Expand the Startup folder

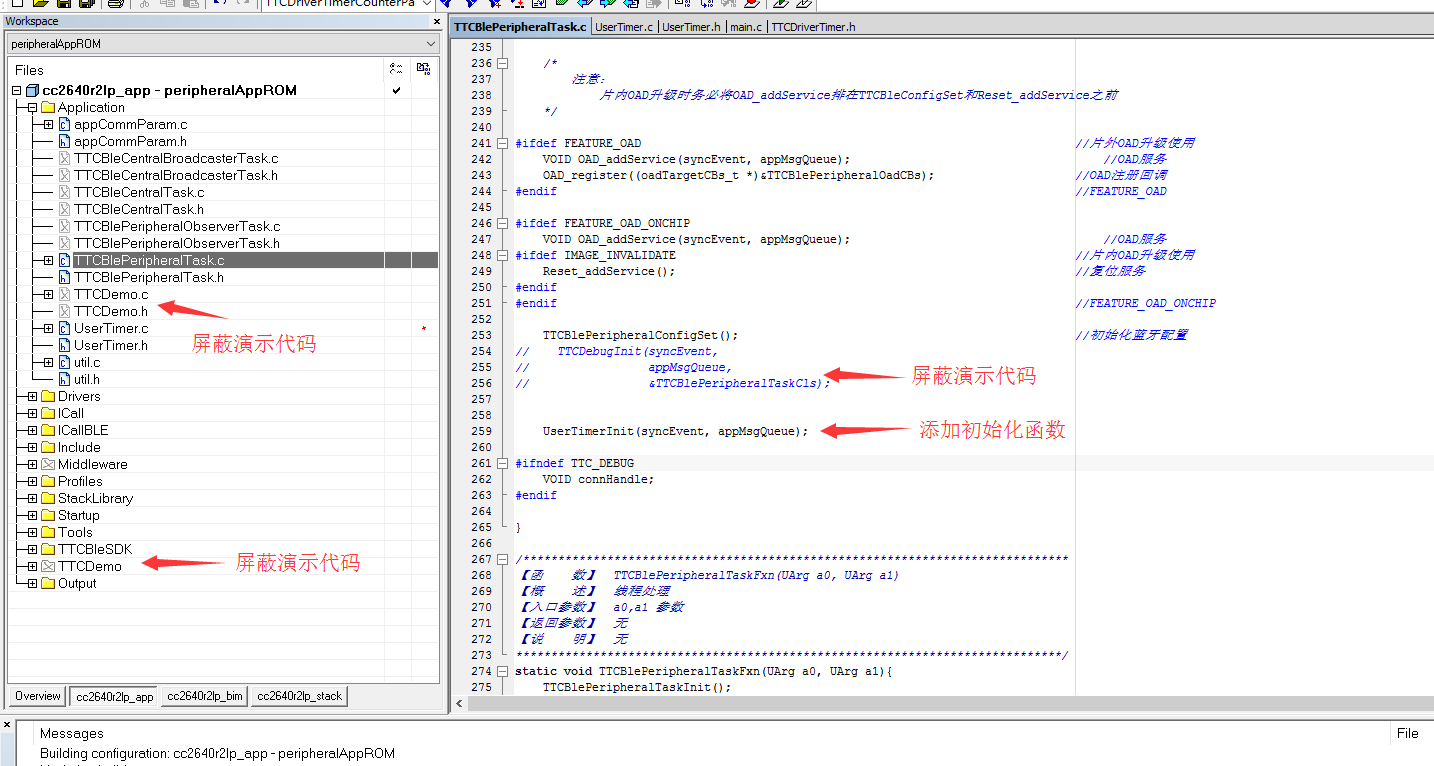tap(32, 515)
